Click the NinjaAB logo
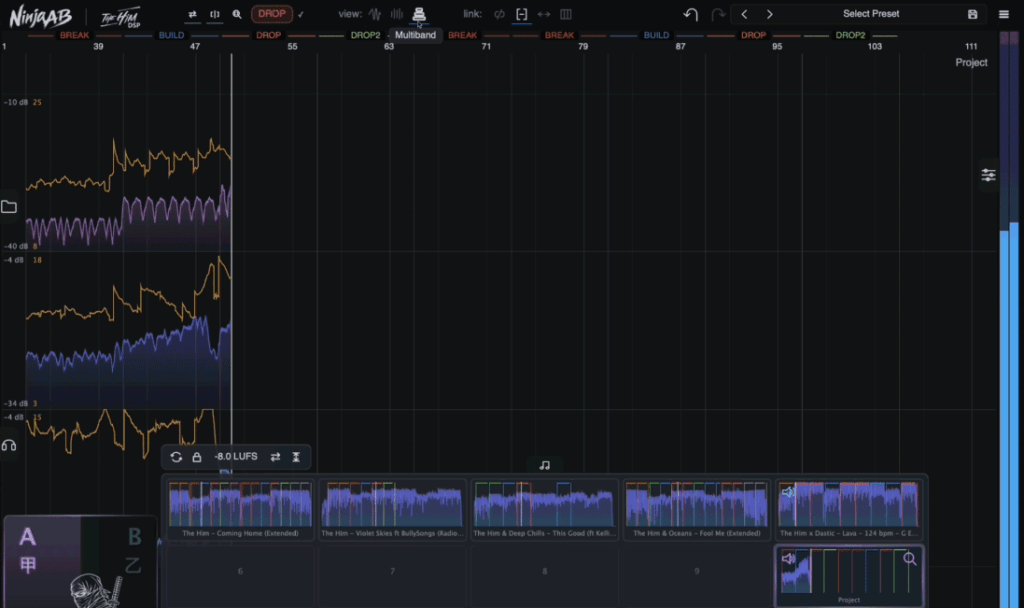 (40, 16)
